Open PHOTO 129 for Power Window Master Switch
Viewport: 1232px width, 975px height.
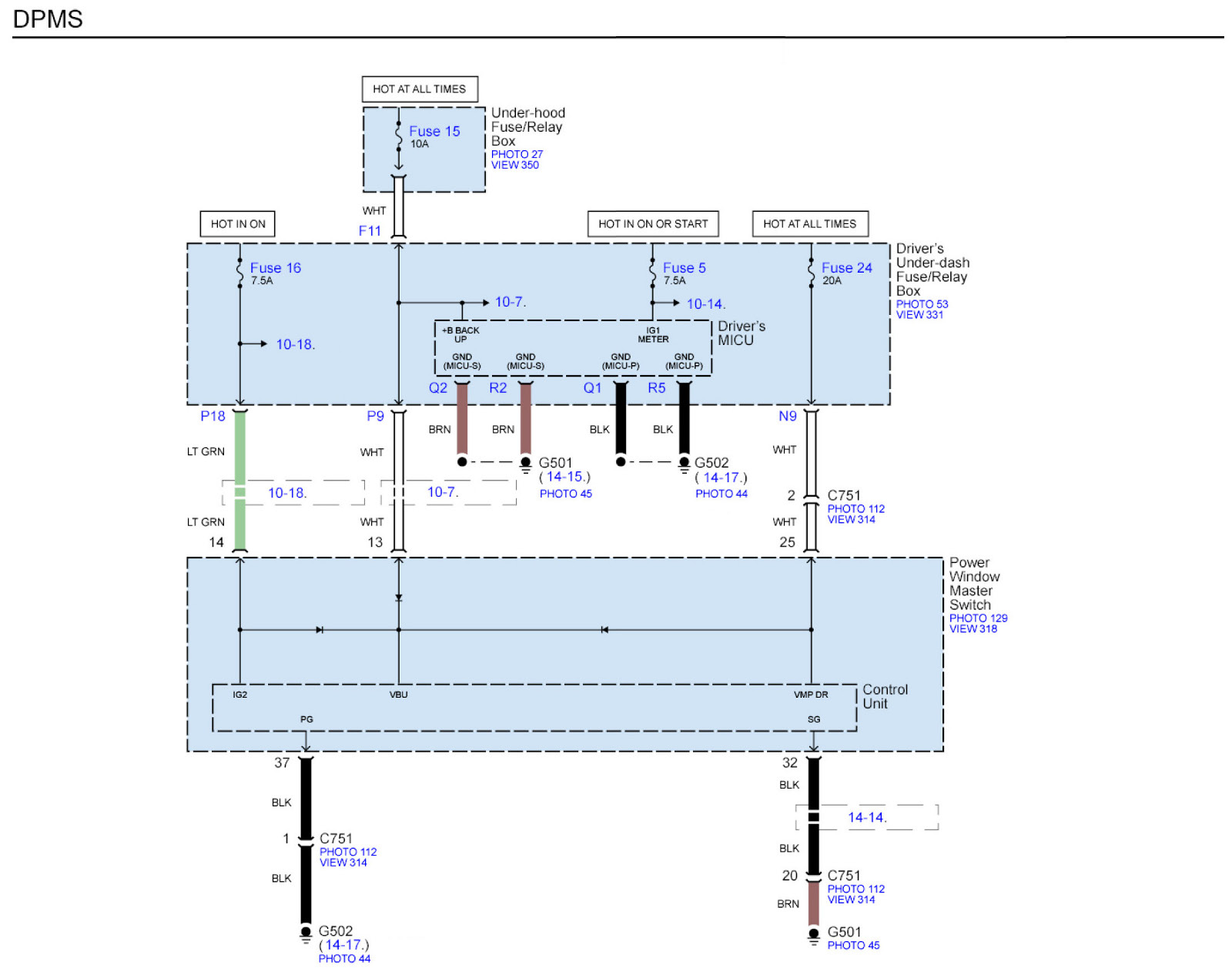pyautogui.click(x=978, y=618)
